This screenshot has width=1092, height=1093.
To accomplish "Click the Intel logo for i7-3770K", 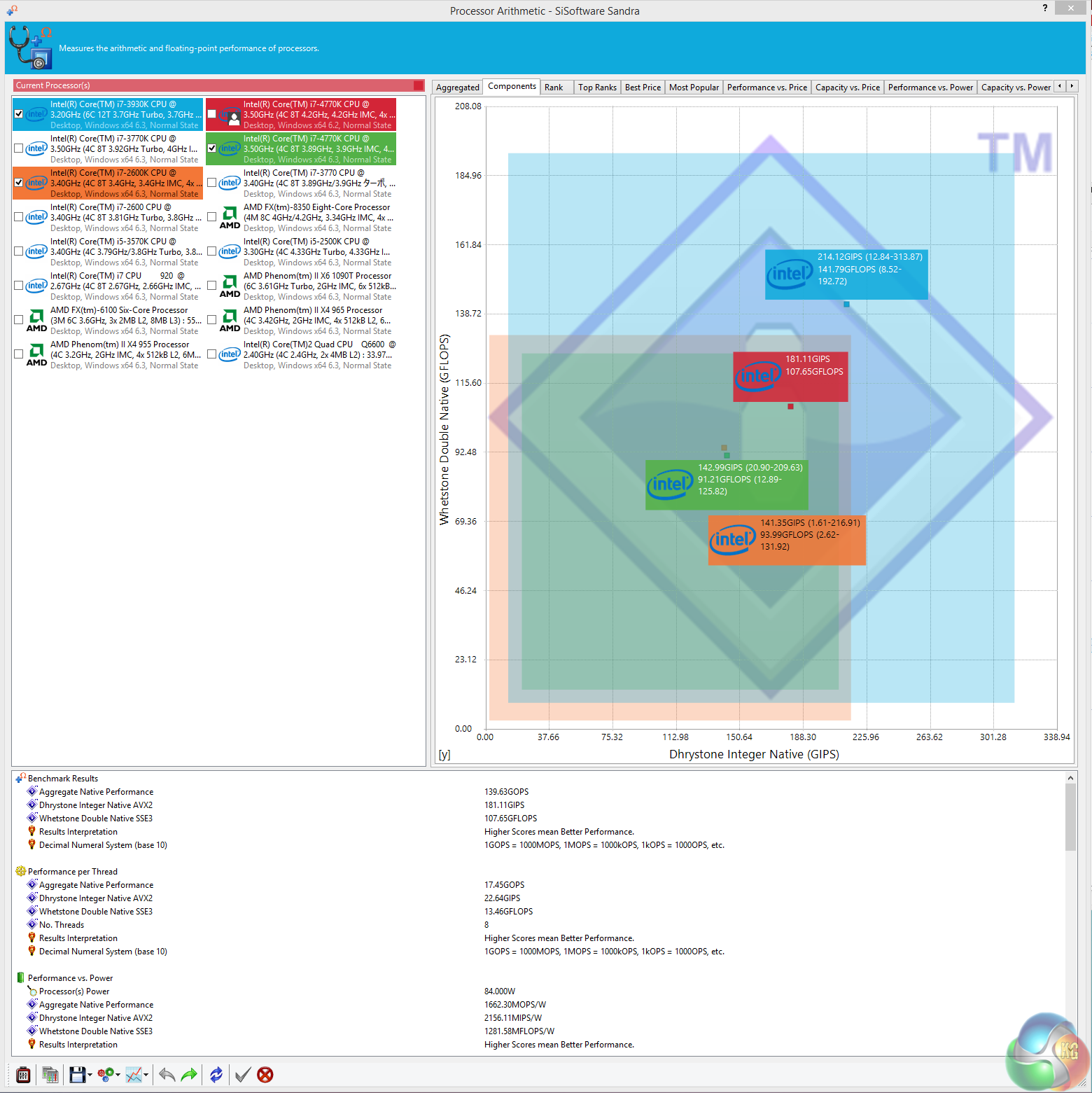I will pyautogui.click(x=36, y=148).
